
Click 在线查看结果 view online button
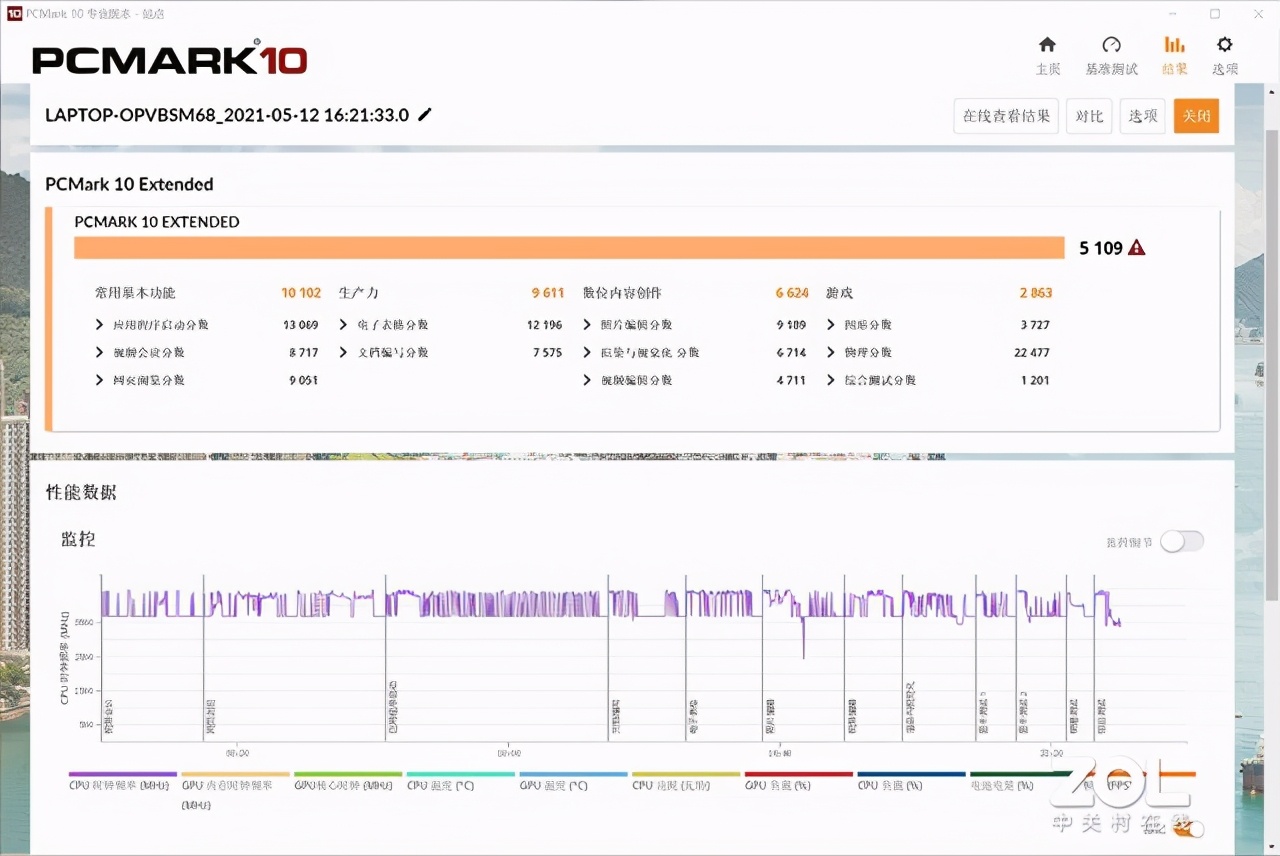(1006, 116)
